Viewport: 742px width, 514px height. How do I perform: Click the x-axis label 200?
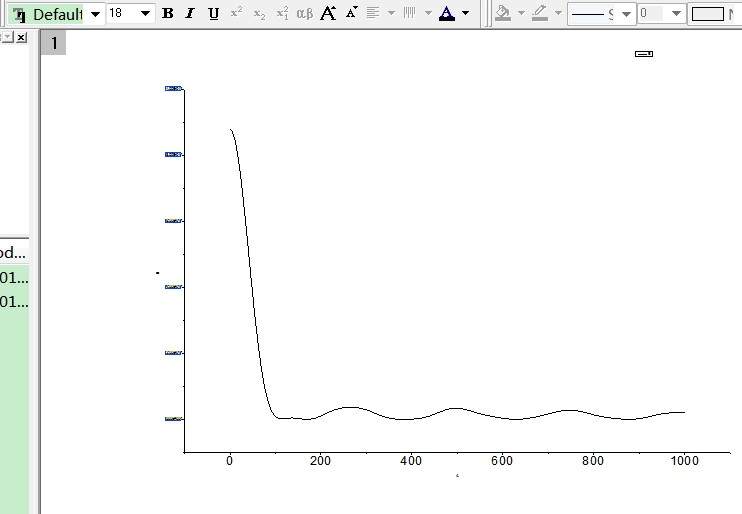tap(320, 461)
